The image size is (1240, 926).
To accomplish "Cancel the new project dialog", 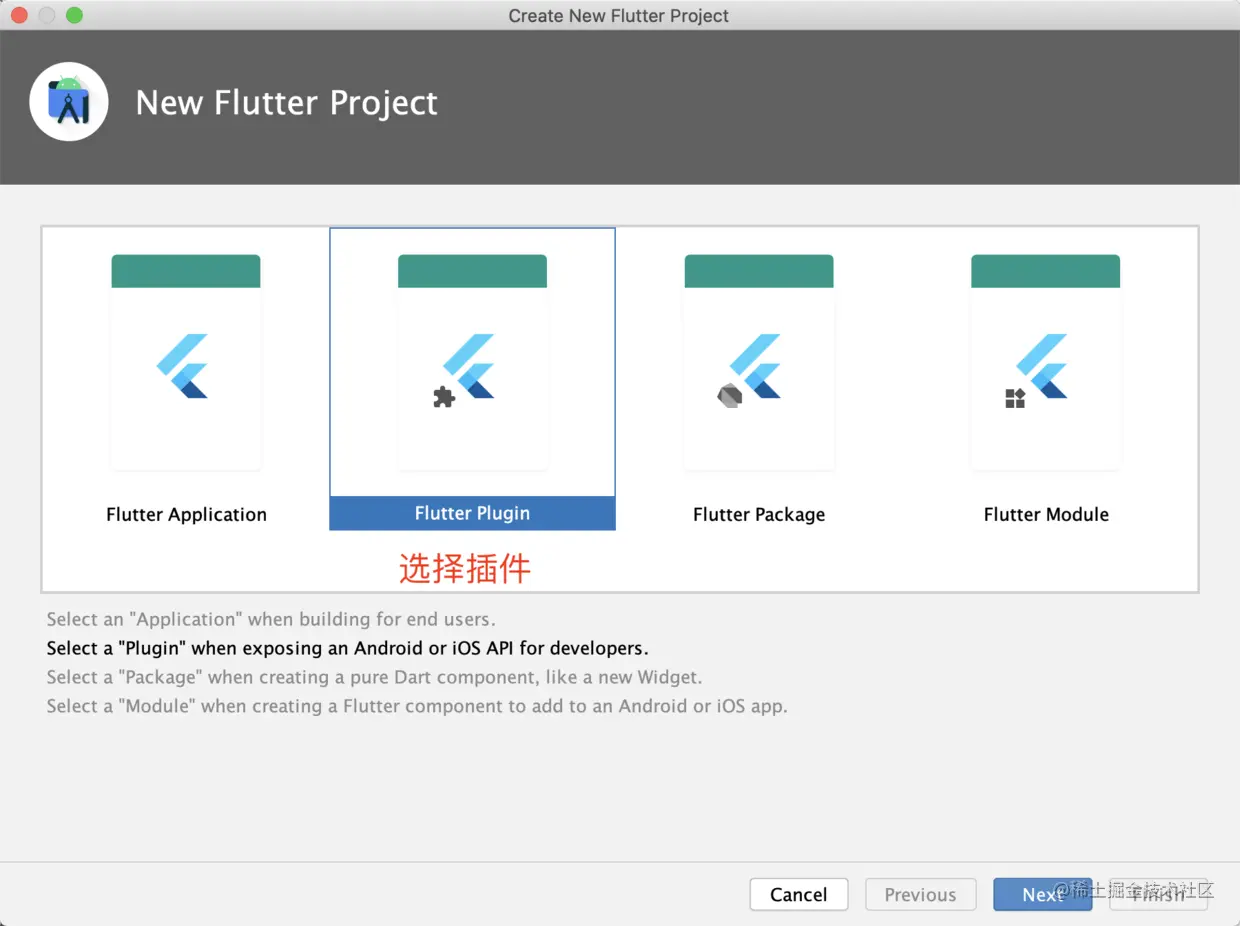I will point(798,895).
